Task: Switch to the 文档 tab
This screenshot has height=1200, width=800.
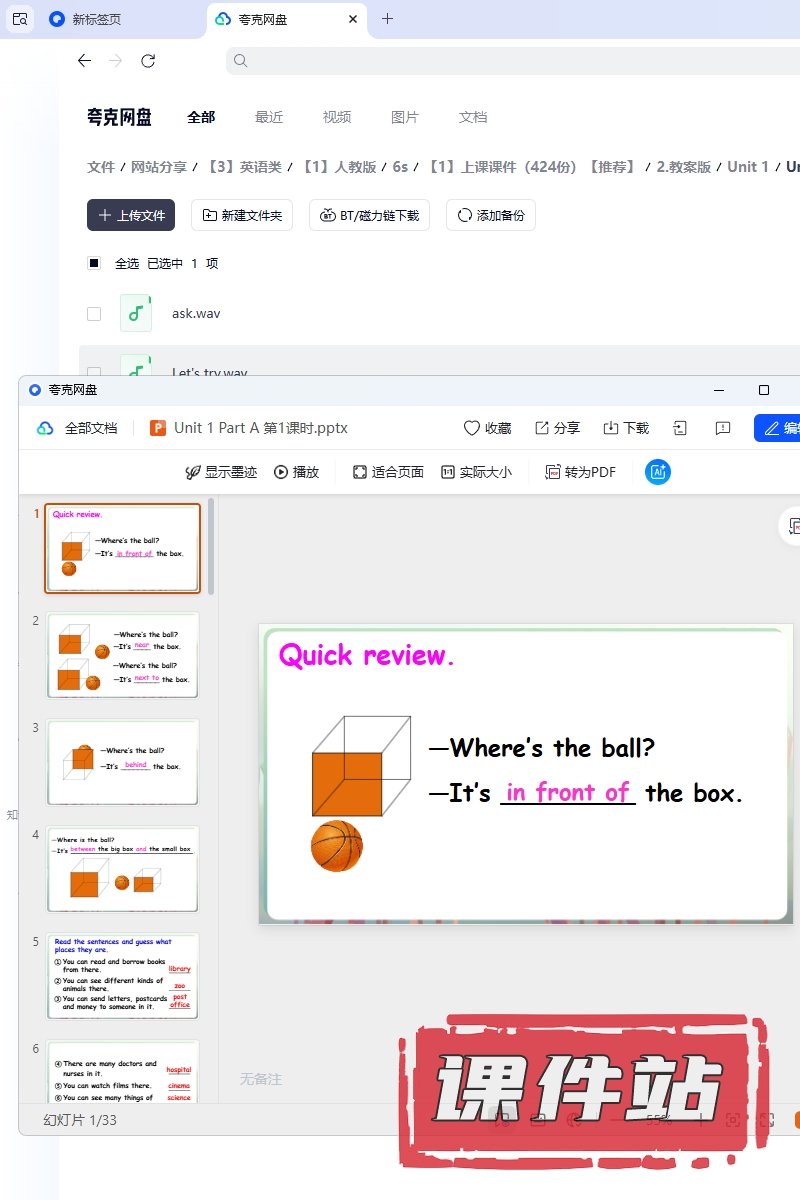Action: click(473, 117)
